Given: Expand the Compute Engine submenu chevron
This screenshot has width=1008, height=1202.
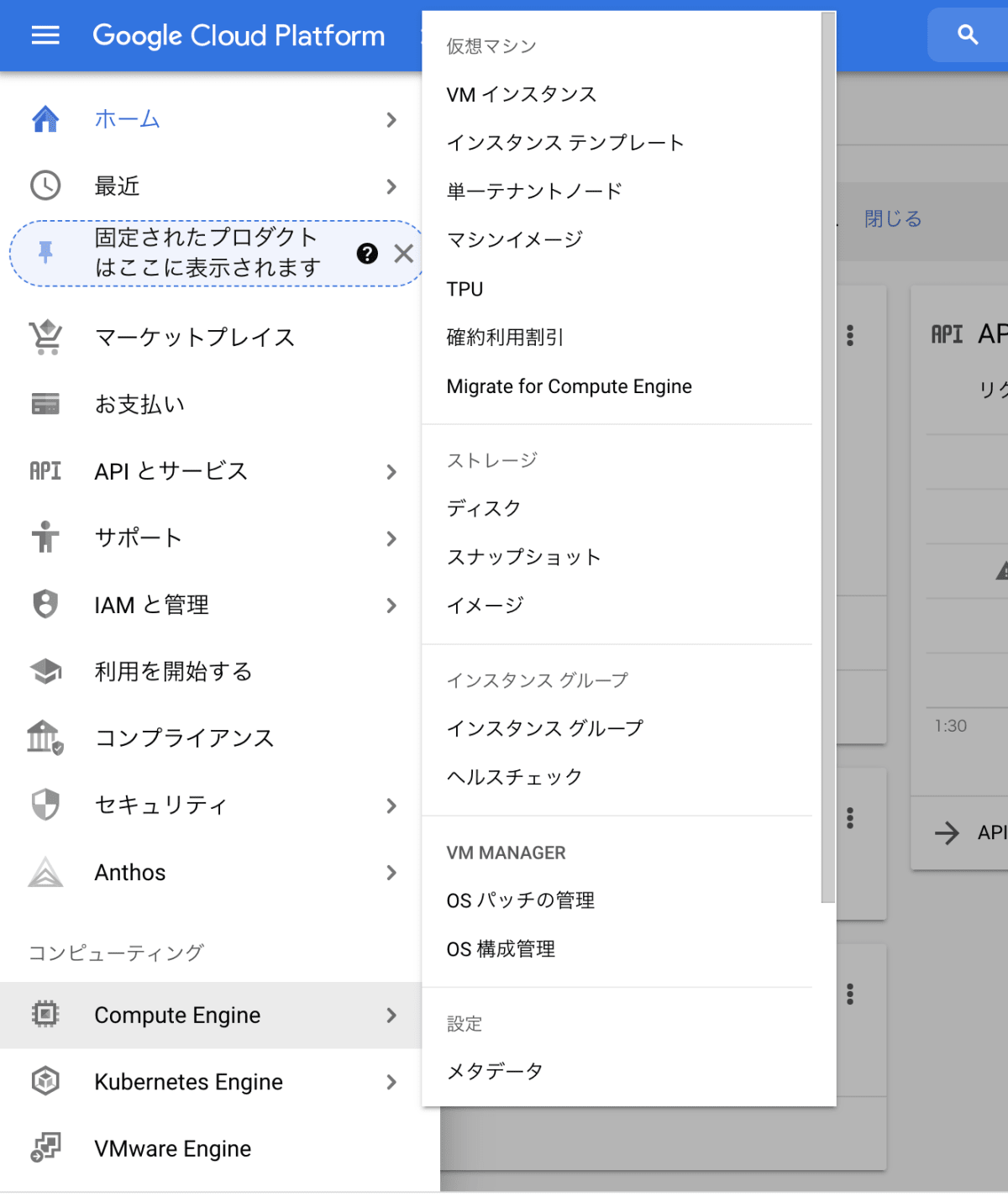Looking at the screenshot, I should click(x=391, y=1016).
